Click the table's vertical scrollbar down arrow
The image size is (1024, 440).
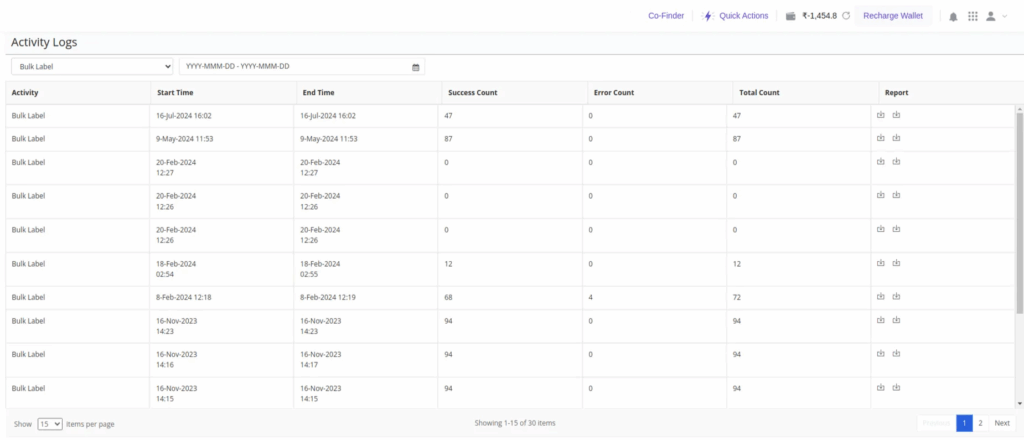(x=1019, y=403)
